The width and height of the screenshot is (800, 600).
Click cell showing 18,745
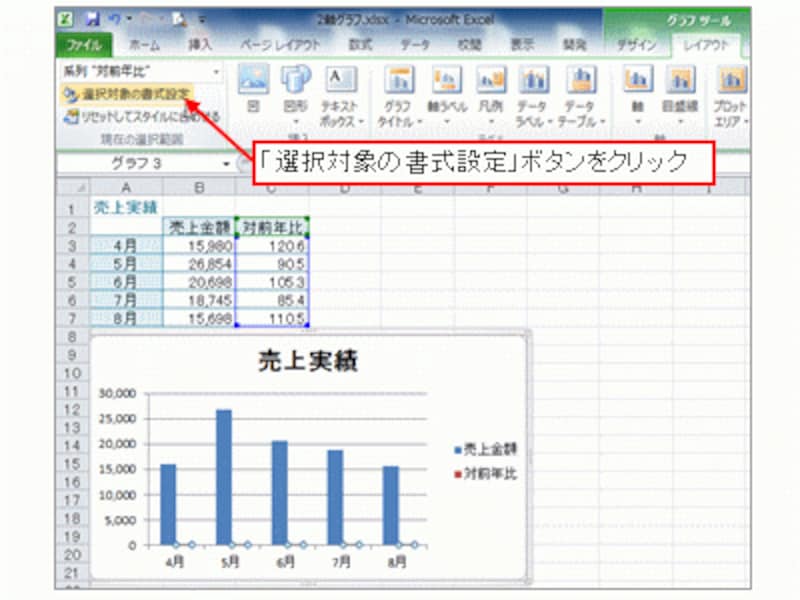[x=199, y=300]
